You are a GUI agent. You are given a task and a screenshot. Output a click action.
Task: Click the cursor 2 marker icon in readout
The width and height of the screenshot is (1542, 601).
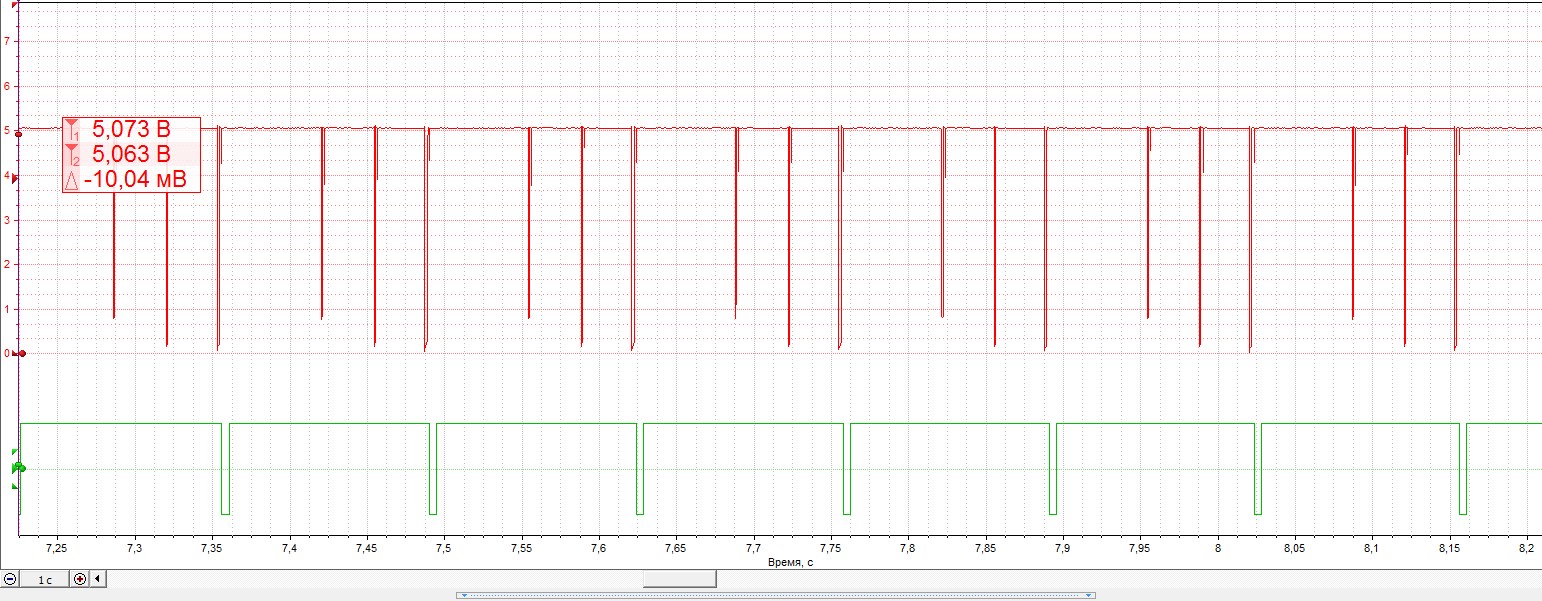click(x=72, y=155)
